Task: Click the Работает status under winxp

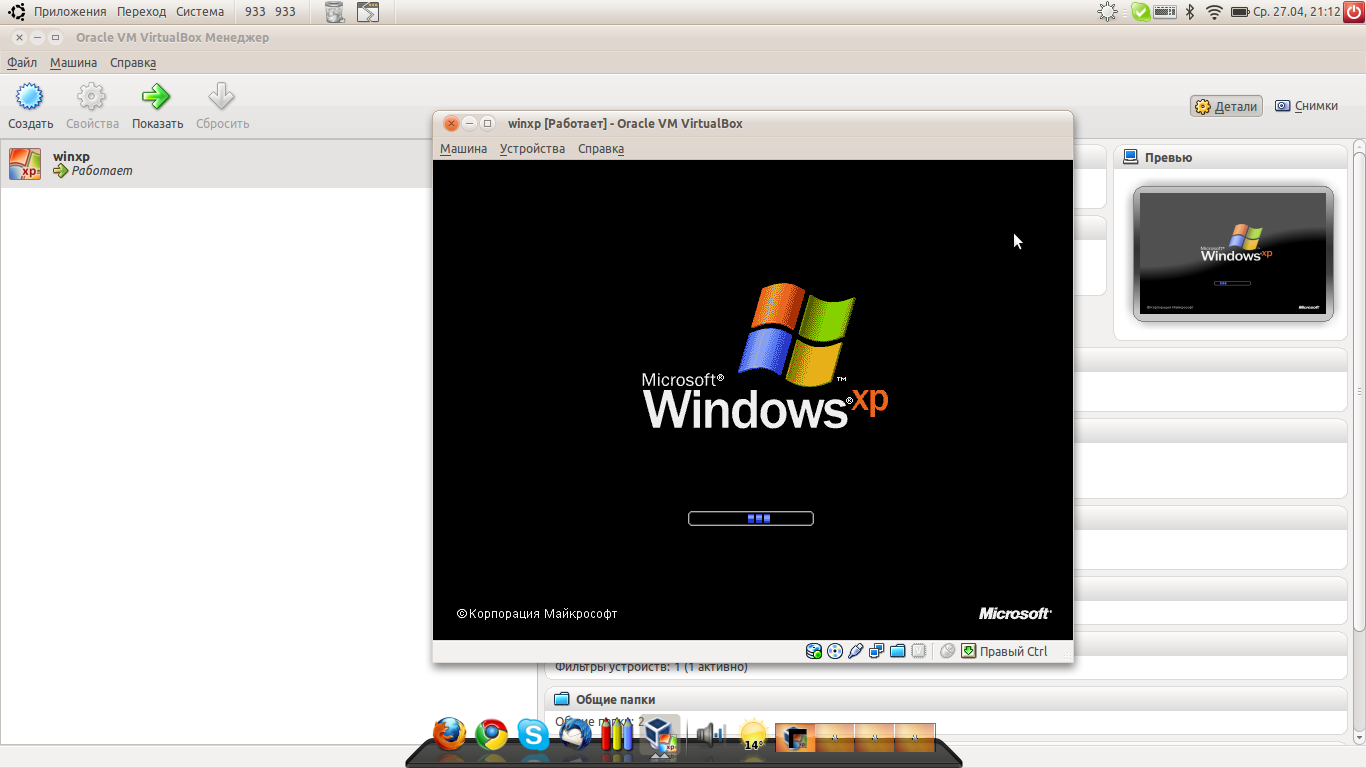Action: coord(102,171)
